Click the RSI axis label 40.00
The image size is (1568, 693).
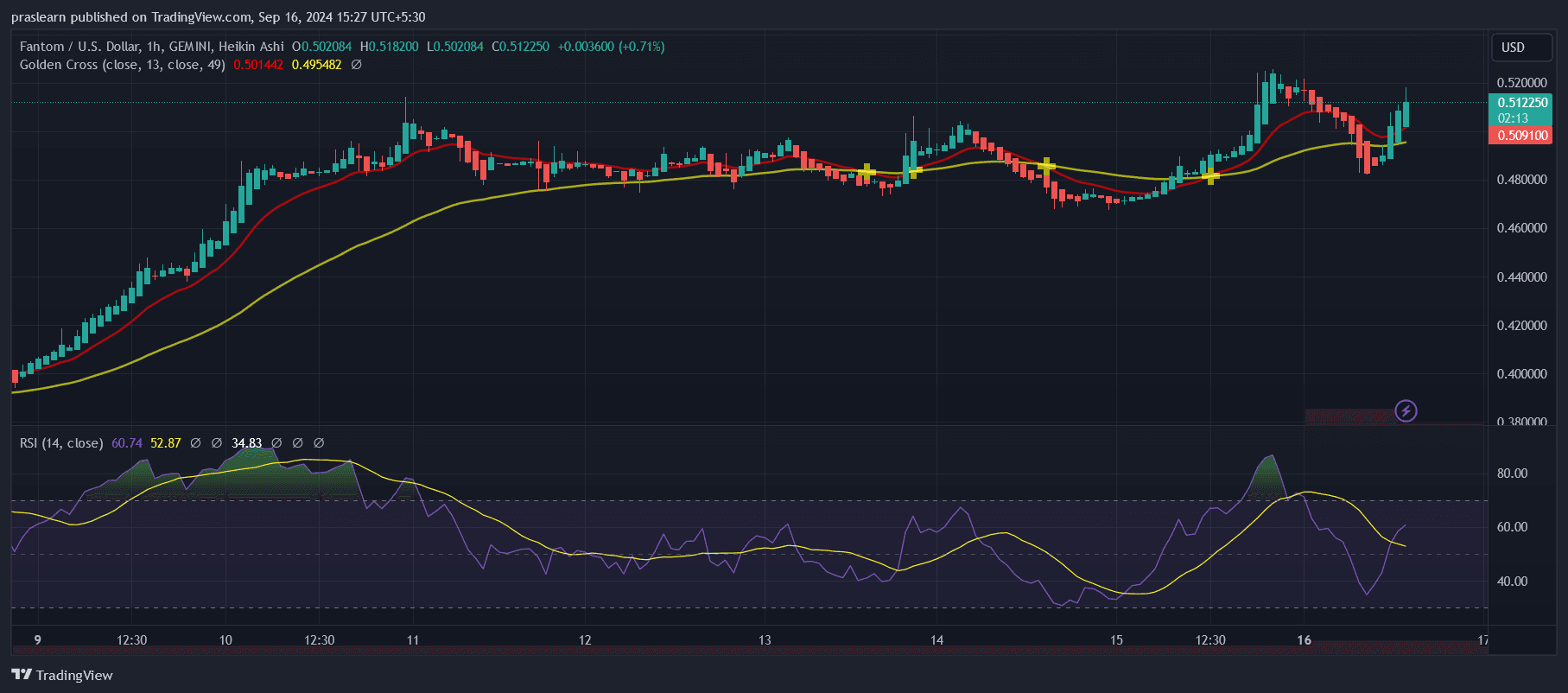pyautogui.click(x=1512, y=582)
